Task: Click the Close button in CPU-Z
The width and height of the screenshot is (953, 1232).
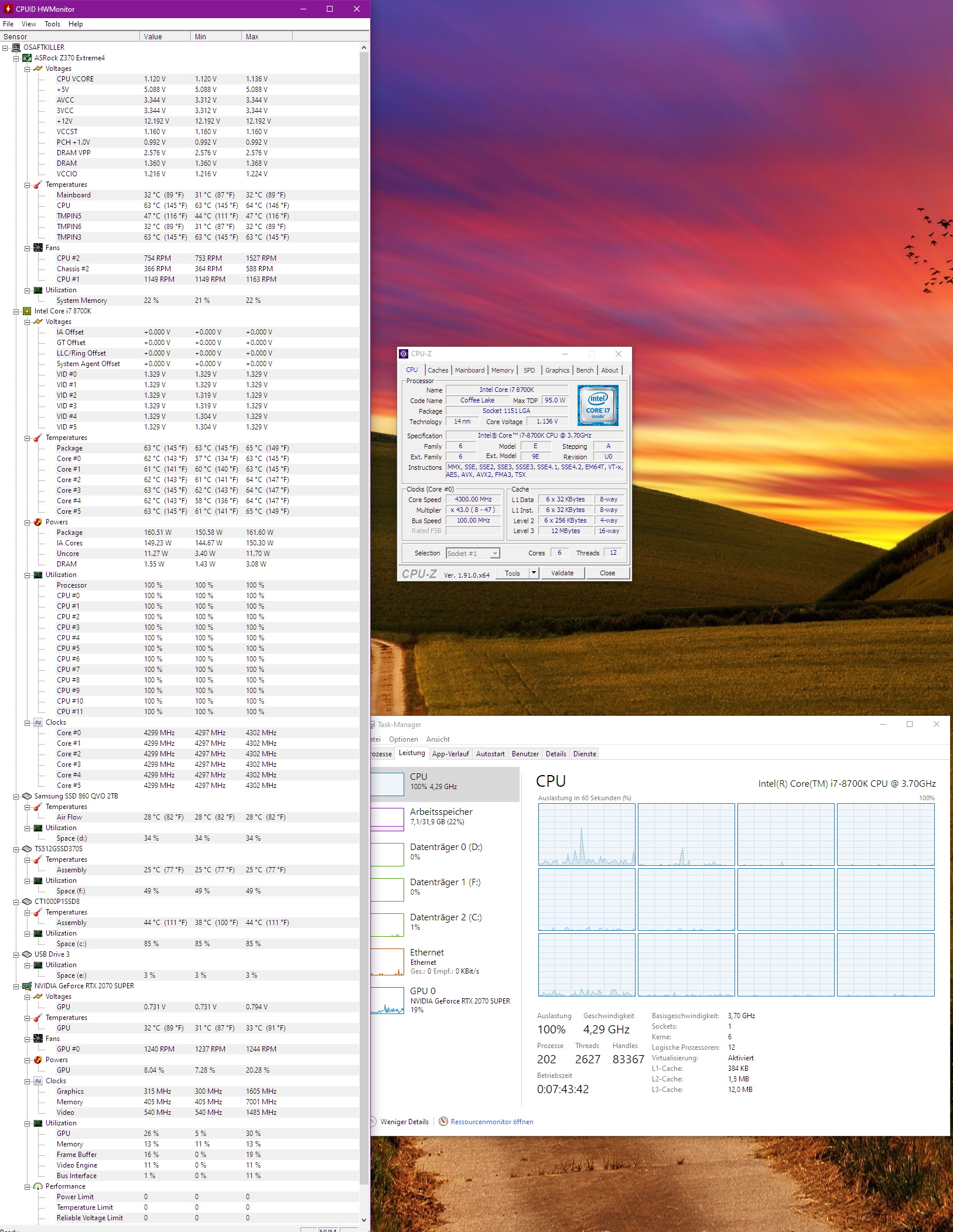Action: [607, 573]
